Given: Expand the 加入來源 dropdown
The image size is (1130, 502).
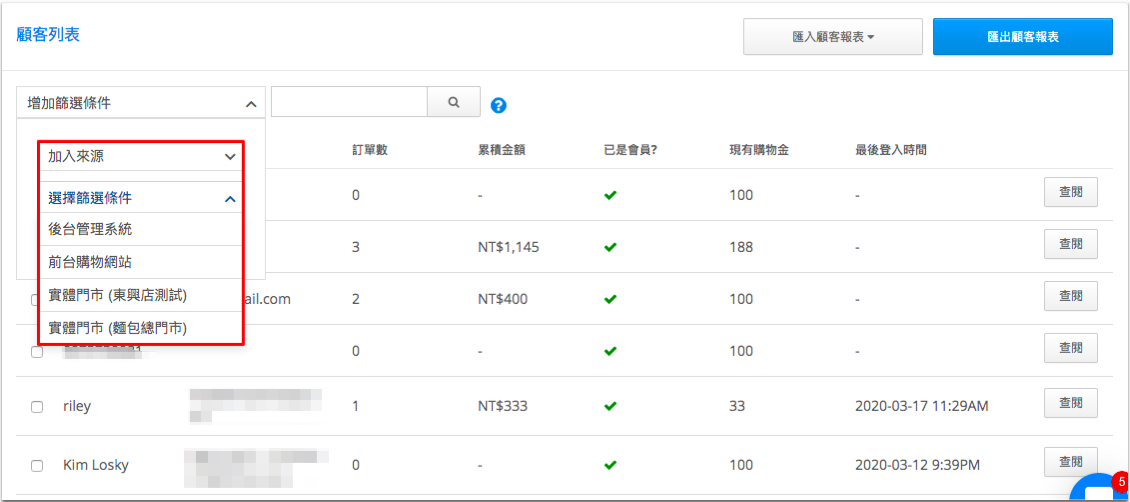Looking at the screenshot, I should (141, 156).
